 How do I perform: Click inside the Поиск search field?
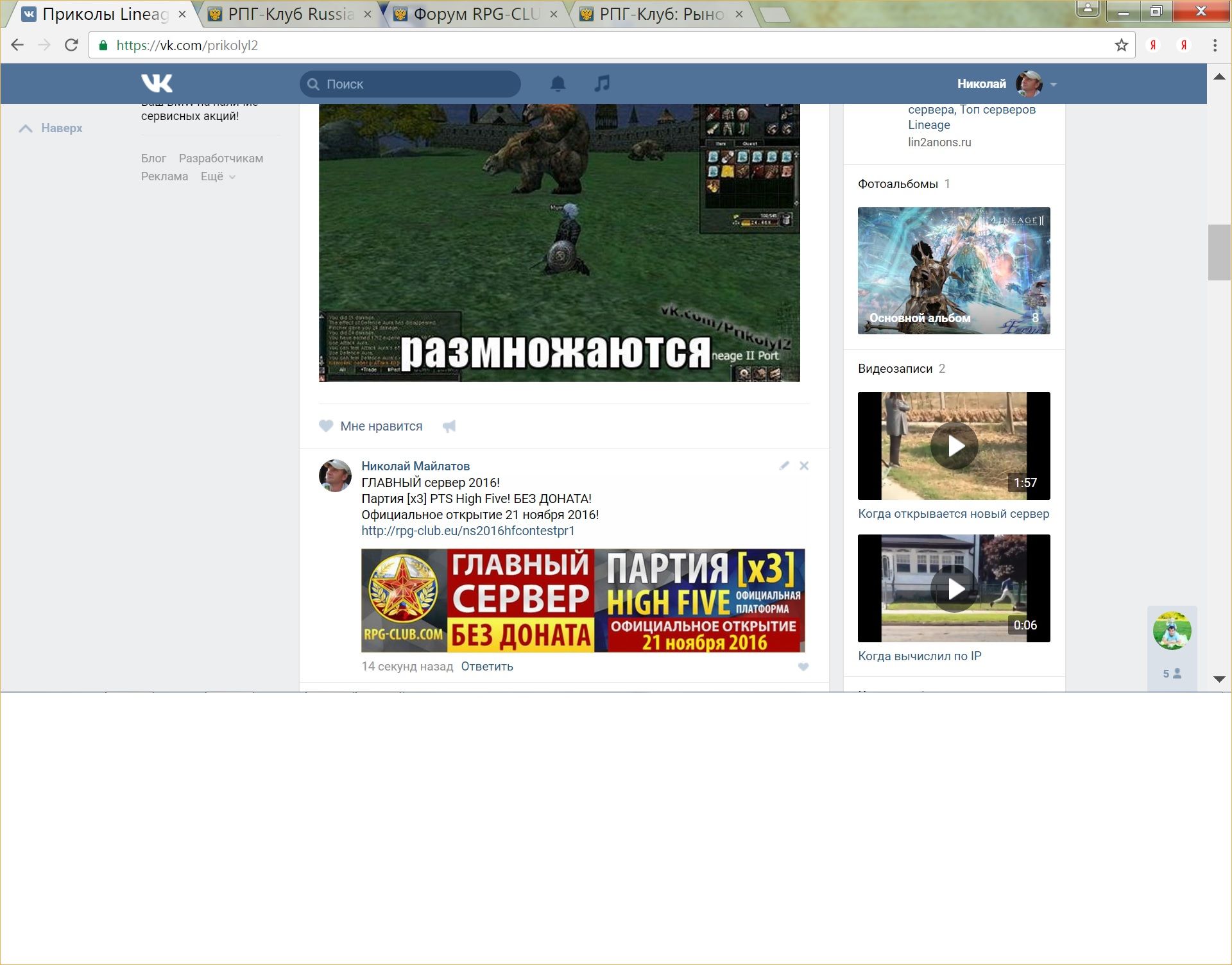[x=410, y=84]
